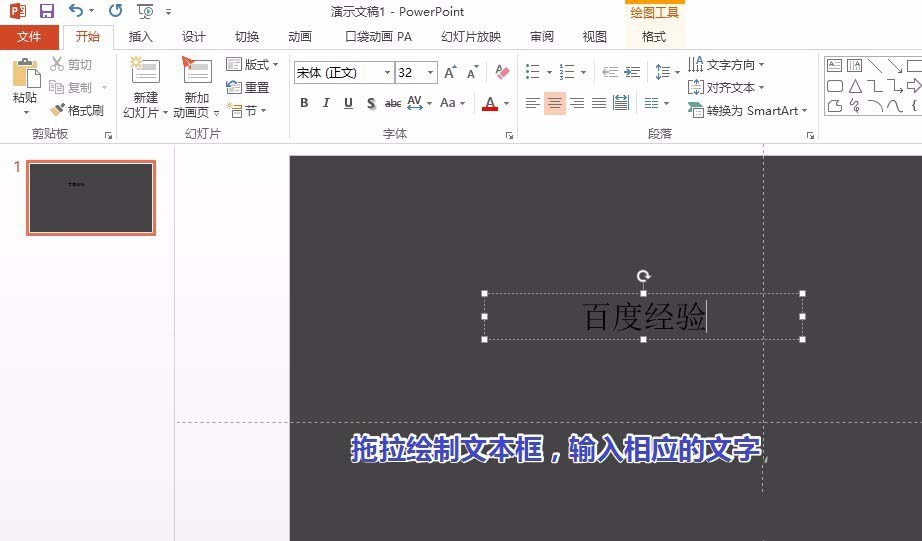Viewport: 922px width, 541px height.
Task: Toggle center alignment button
Action: (x=554, y=103)
